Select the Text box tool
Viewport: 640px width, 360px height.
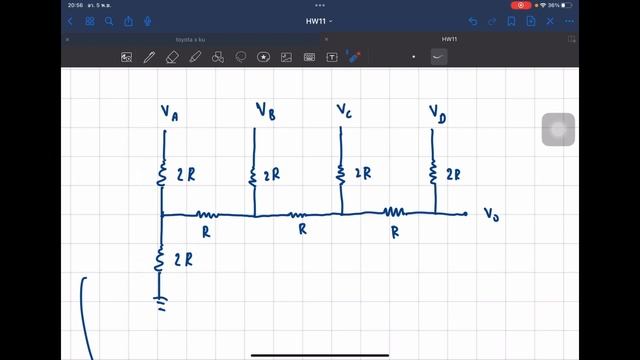(332, 57)
